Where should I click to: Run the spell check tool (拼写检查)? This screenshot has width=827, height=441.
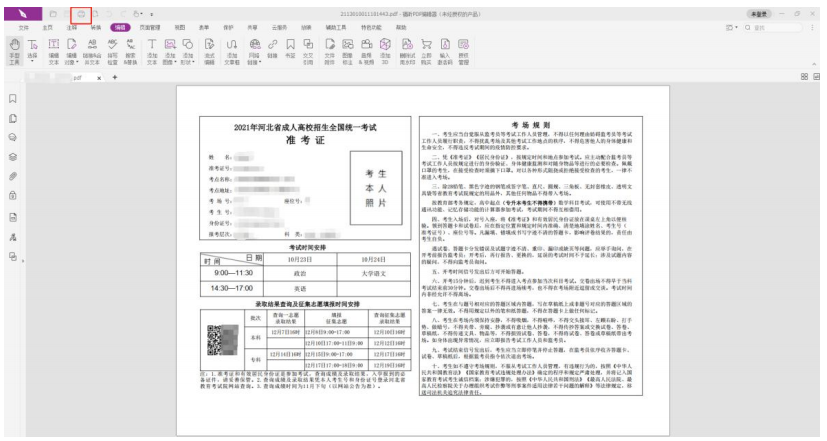(x=112, y=52)
